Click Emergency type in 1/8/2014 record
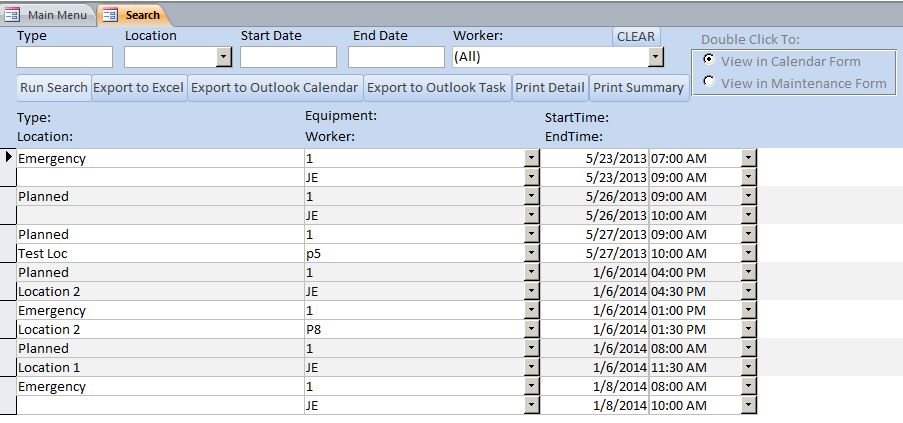Image resolution: width=903 pixels, height=423 pixels. 160,386
